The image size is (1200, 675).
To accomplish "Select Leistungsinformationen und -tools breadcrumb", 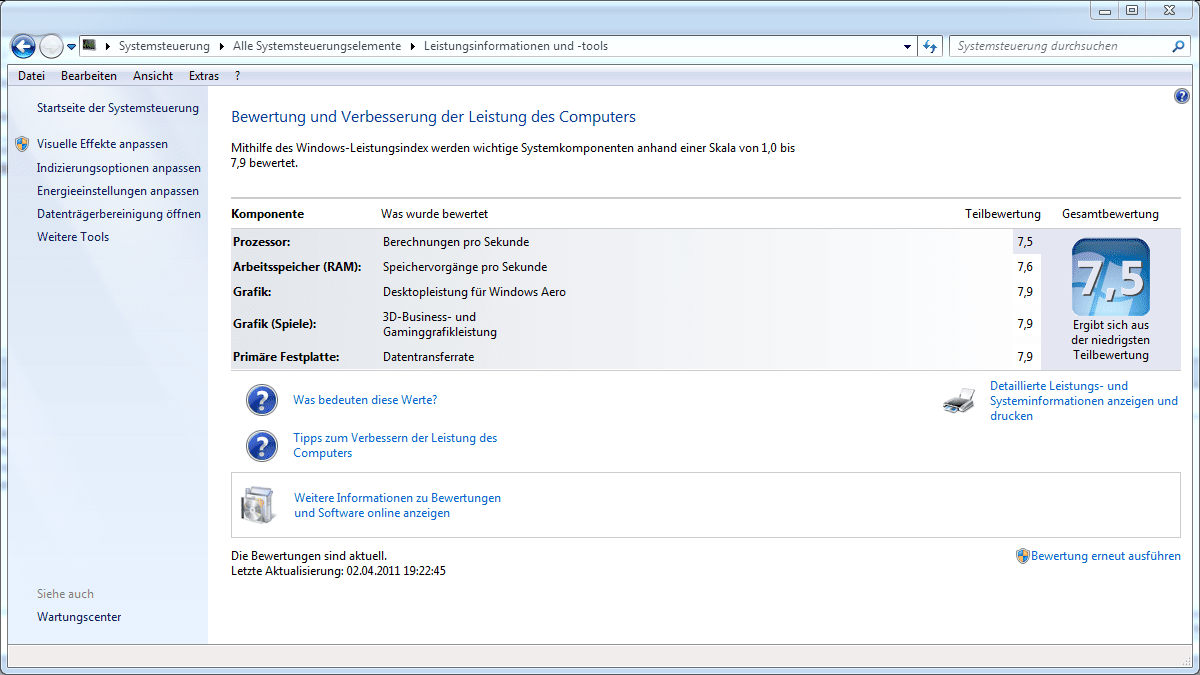I will 516,46.
